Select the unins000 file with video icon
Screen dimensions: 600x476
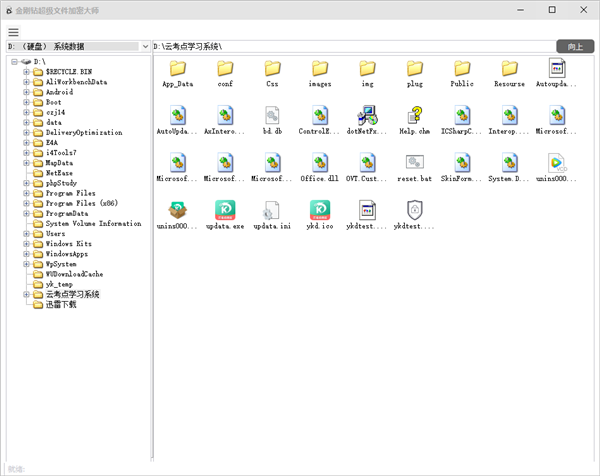click(x=557, y=163)
